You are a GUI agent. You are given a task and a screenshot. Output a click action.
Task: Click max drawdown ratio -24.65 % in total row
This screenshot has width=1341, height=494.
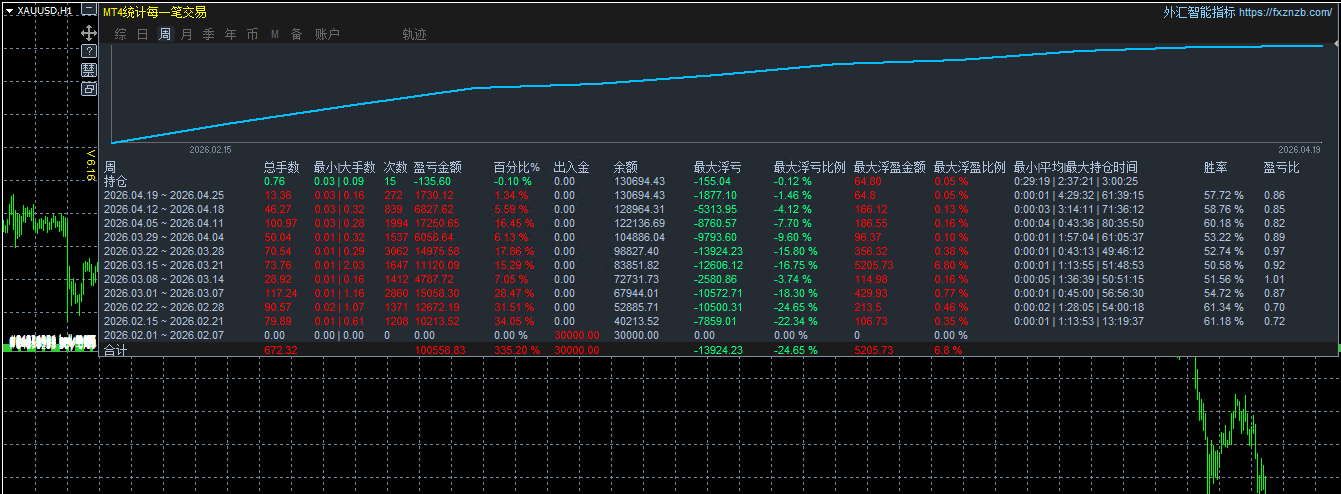(797, 351)
